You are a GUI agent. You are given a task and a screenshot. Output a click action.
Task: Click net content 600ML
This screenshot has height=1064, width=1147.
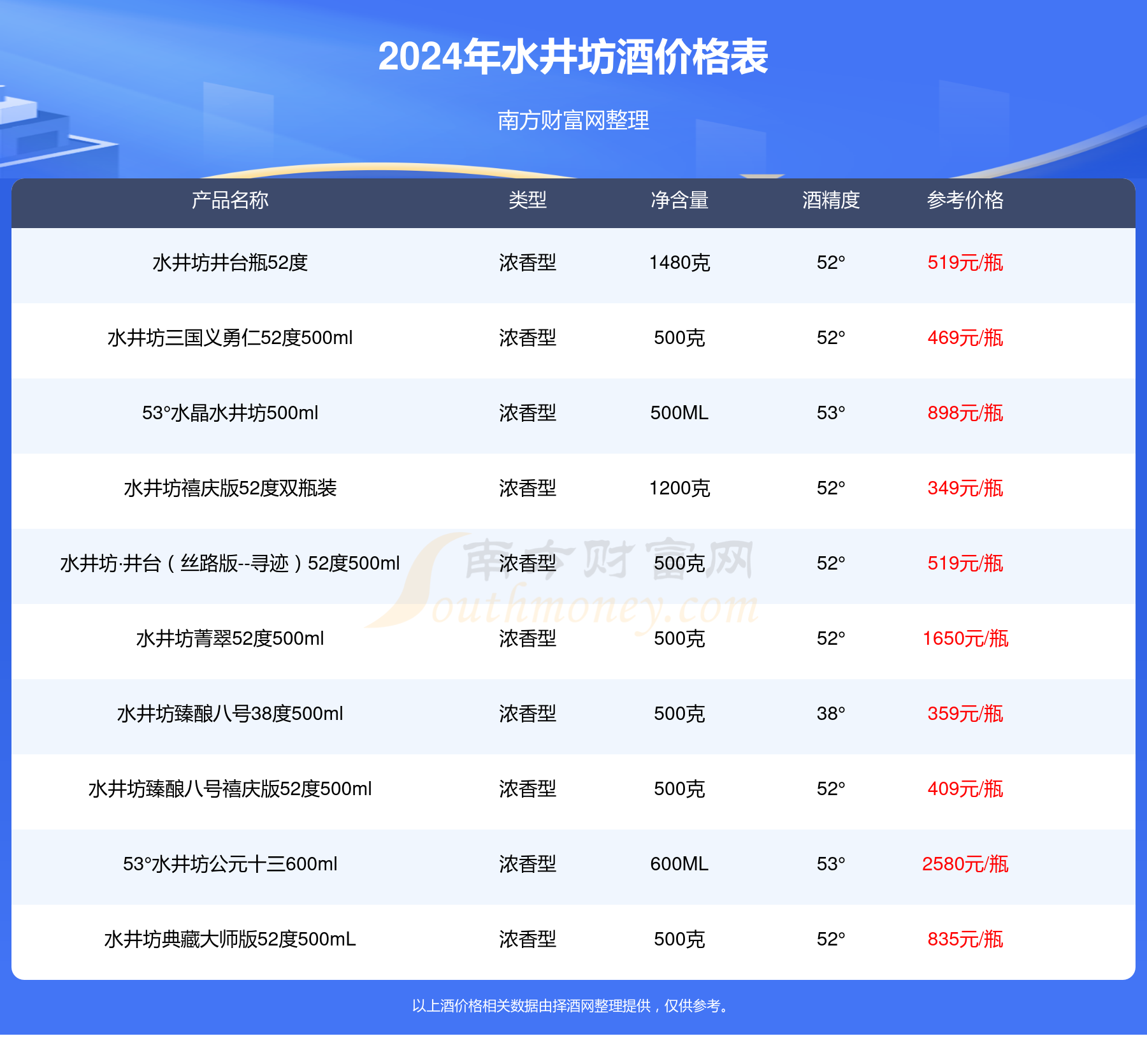(x=679, y=864)
